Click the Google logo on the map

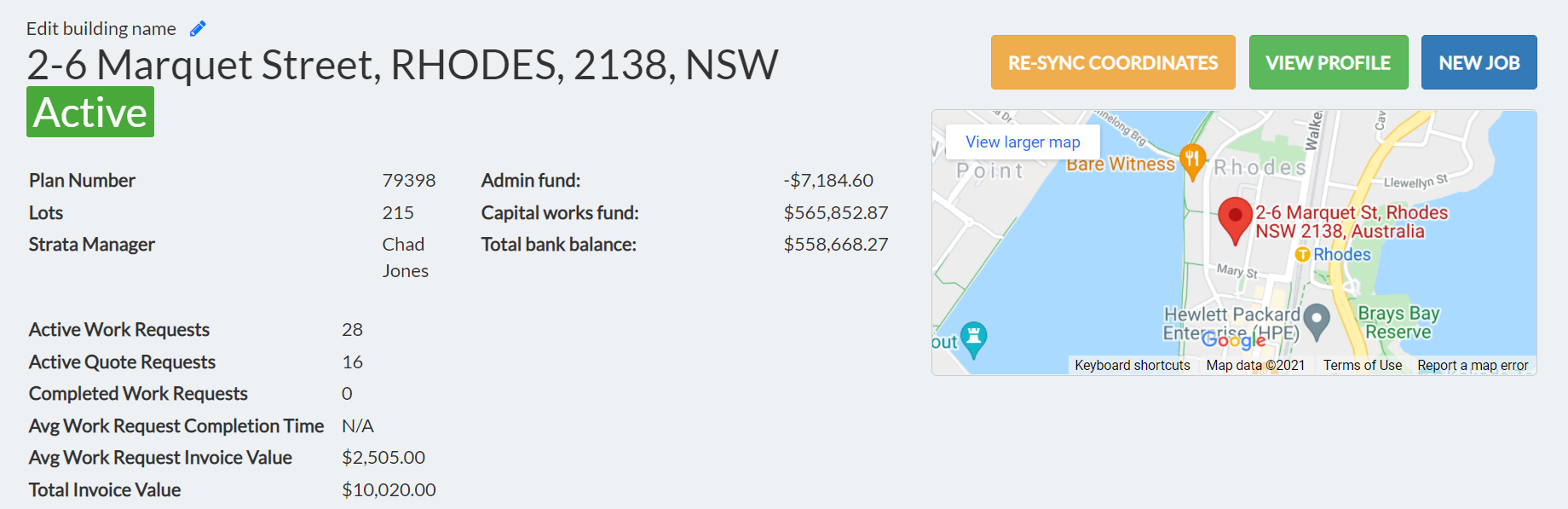(x=1233, y=339)
